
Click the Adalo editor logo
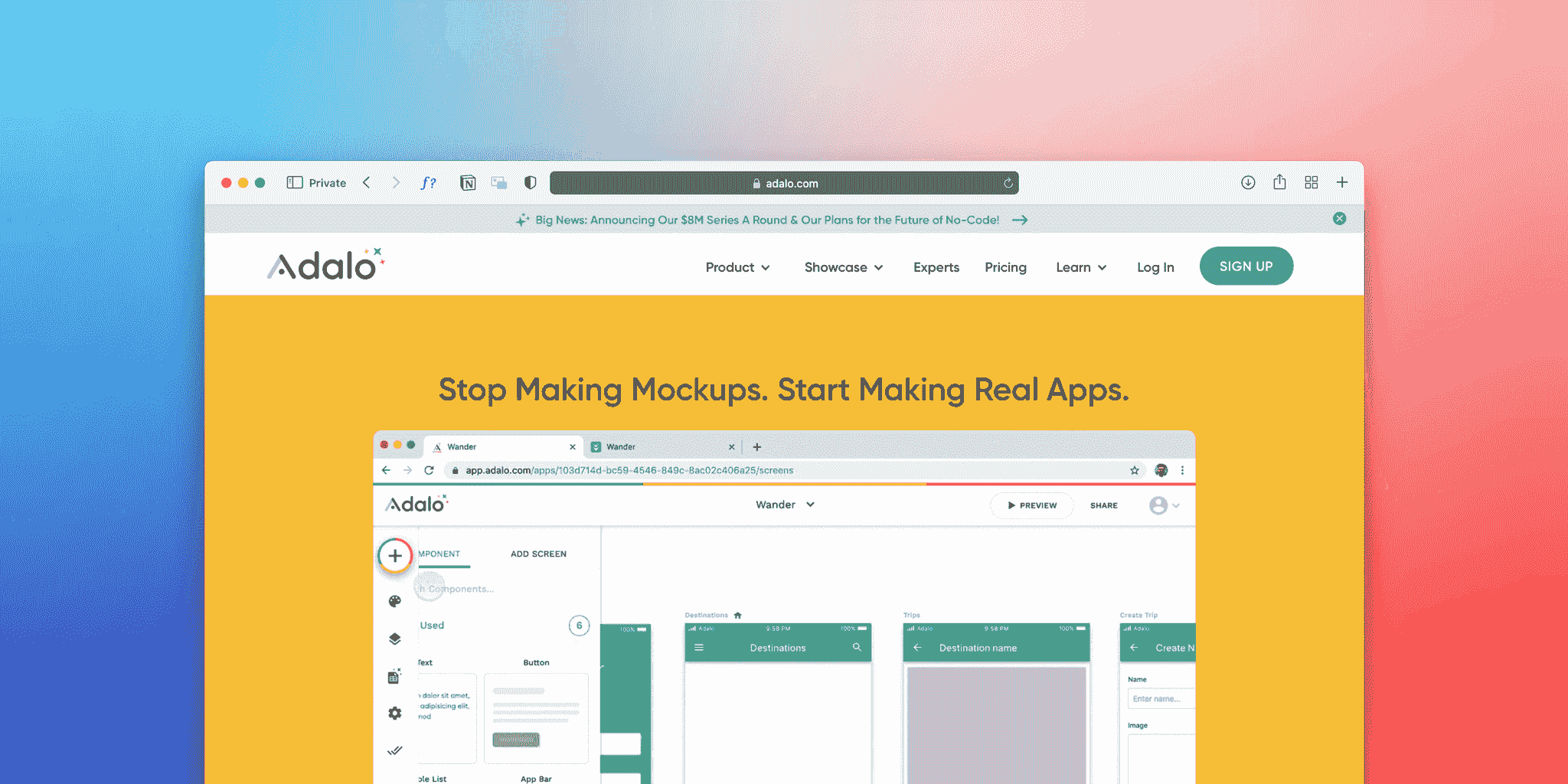click(416, 504)
